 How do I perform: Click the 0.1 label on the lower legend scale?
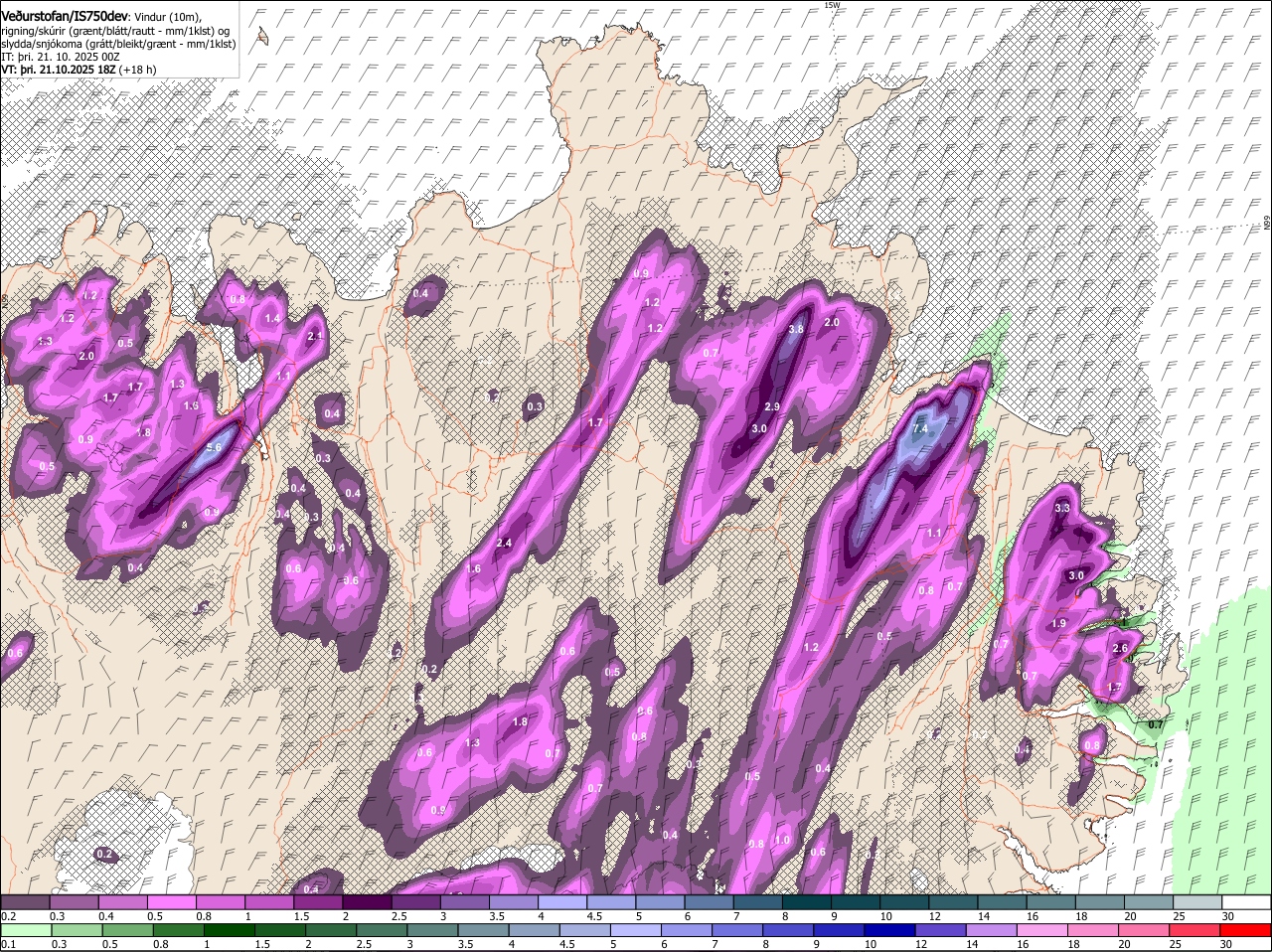[8, 944]
